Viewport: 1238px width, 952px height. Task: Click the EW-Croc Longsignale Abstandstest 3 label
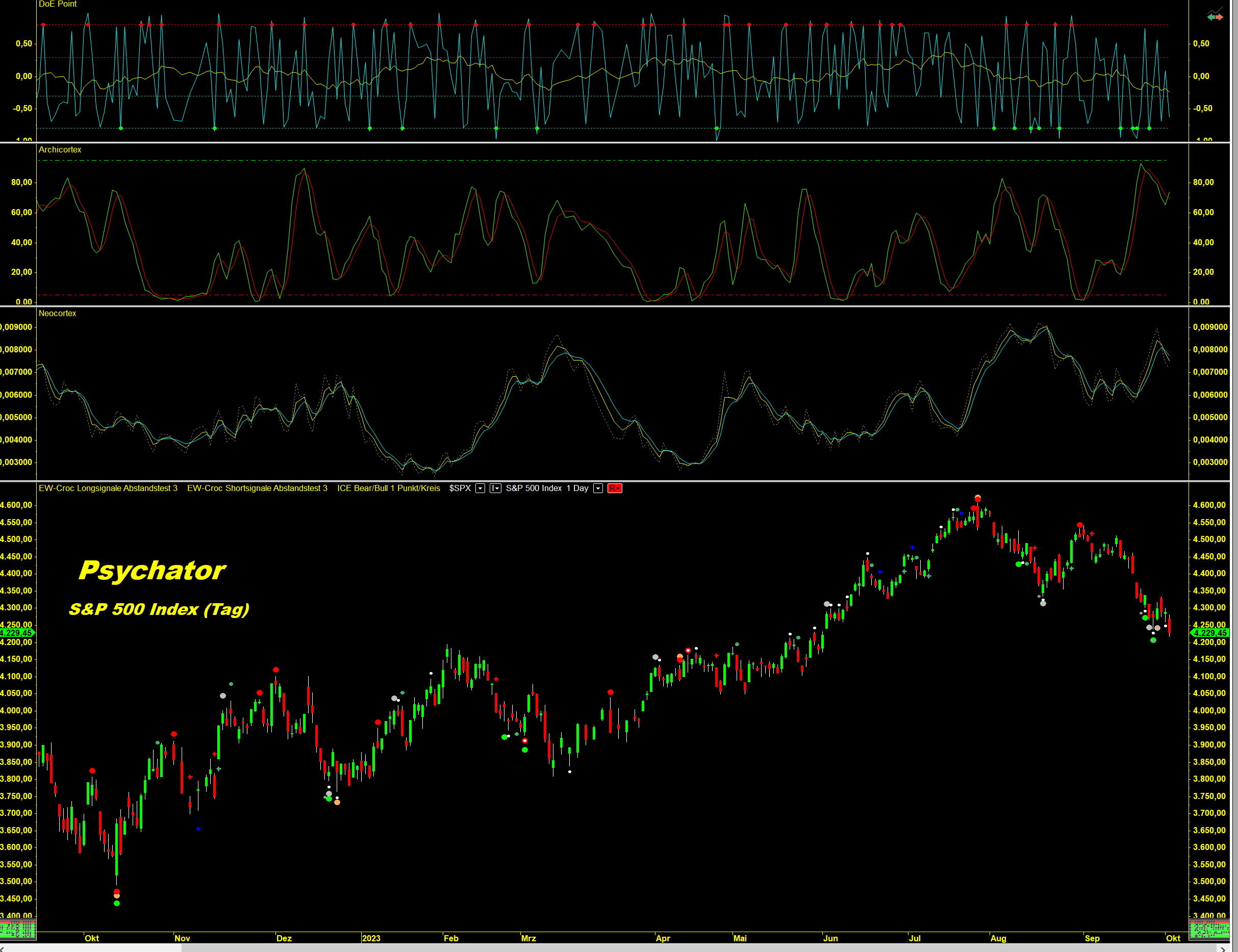pos(108,488)
